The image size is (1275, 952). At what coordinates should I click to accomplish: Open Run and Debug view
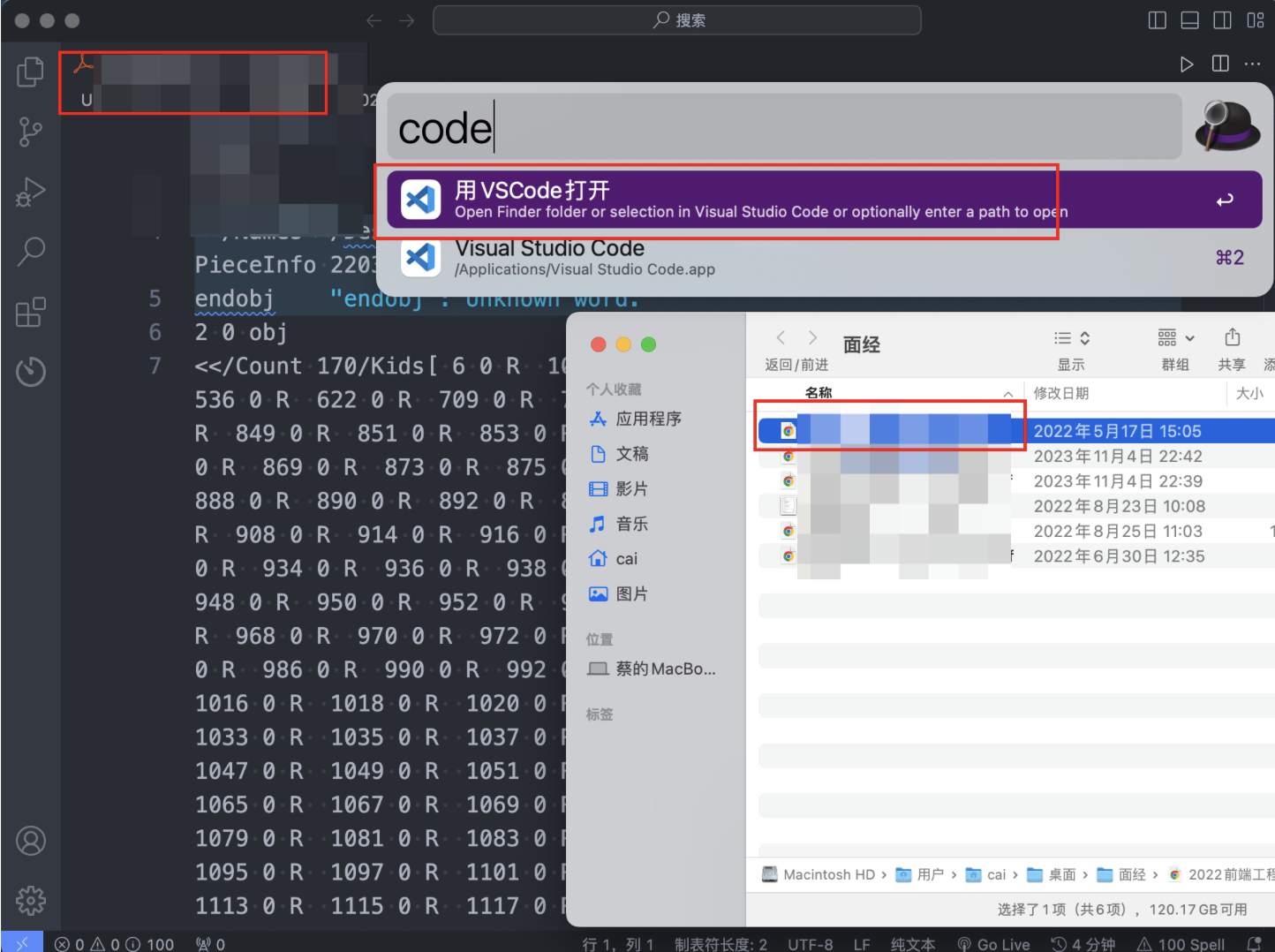[x=30, y=192]
